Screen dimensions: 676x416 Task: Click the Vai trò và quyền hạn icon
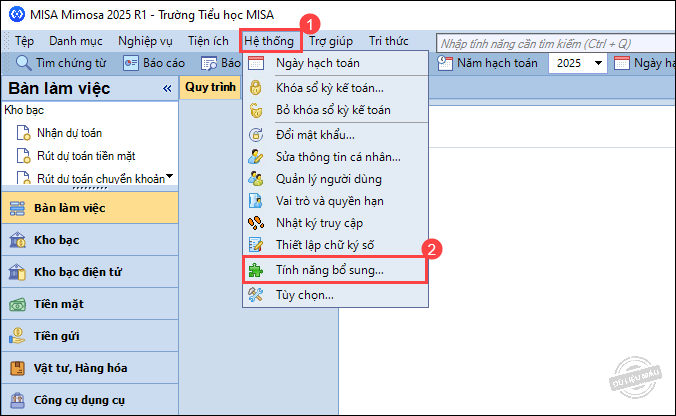tap(255, 201)
